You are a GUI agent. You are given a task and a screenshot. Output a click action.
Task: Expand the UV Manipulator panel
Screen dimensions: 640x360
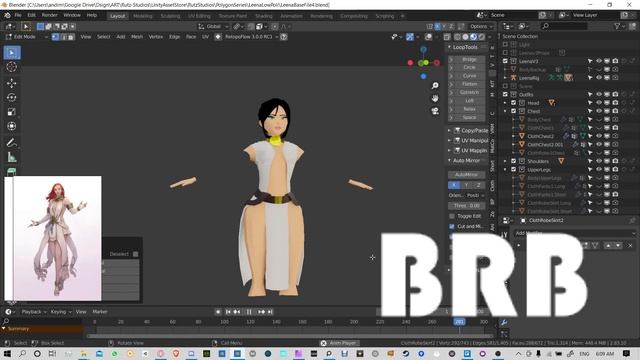[x=468, y=140]
